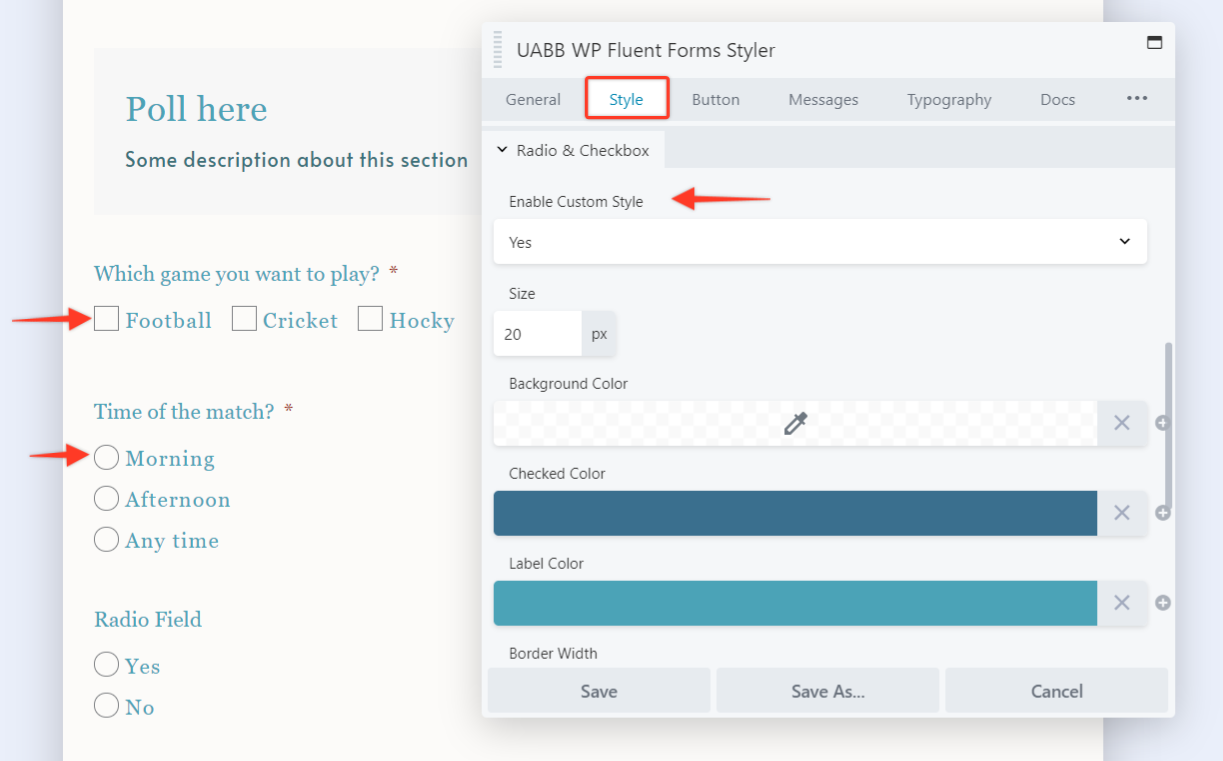Clear the Background Color value
The width and height of the screenshot is (1223, 761).
pos(1122,423)
